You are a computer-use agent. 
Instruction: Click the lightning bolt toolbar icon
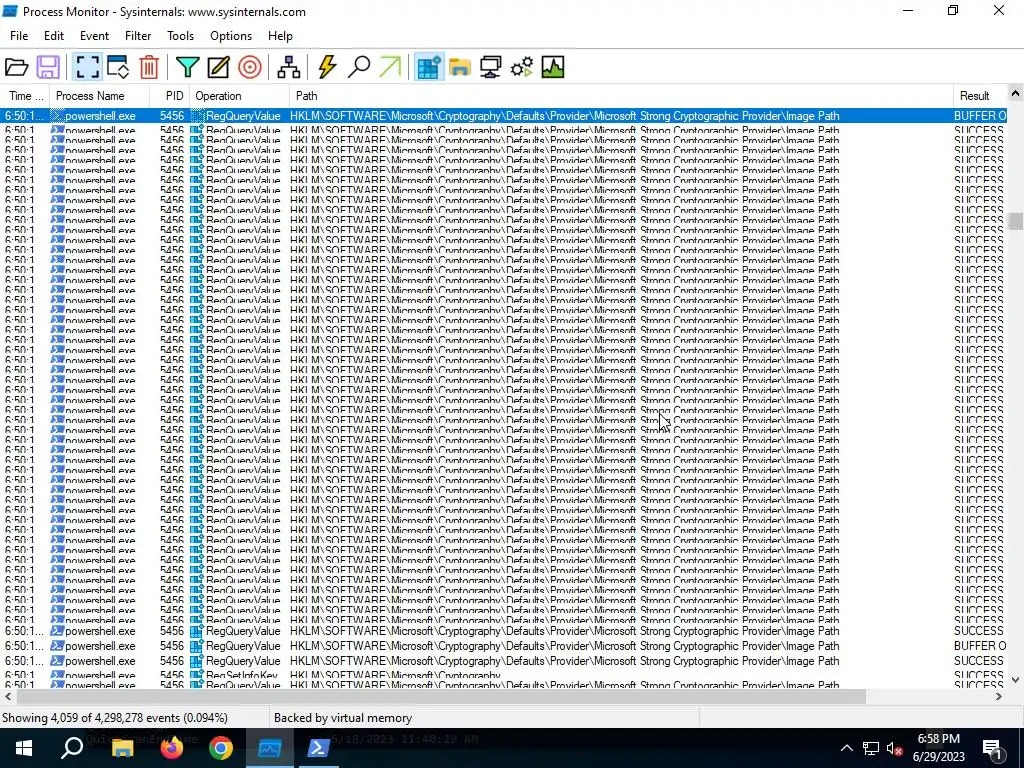coord(327,67)
